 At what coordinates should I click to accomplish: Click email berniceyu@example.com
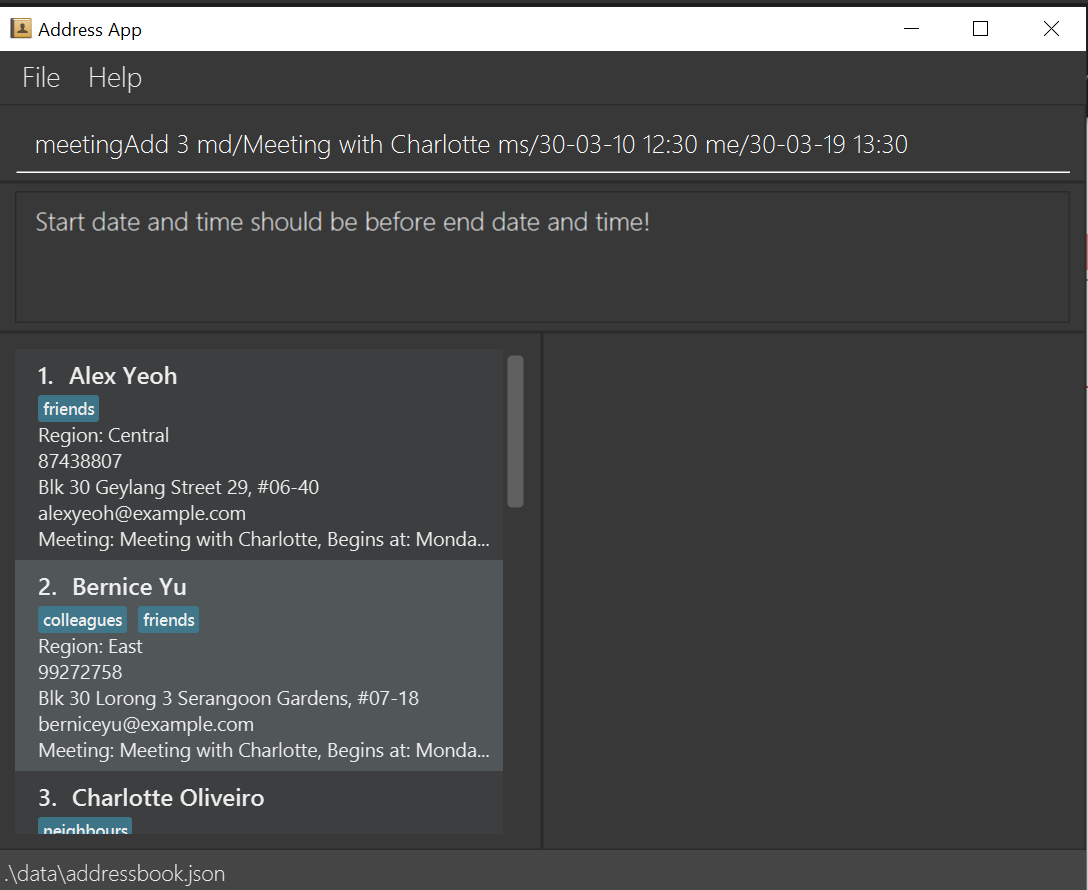[146, 724]
